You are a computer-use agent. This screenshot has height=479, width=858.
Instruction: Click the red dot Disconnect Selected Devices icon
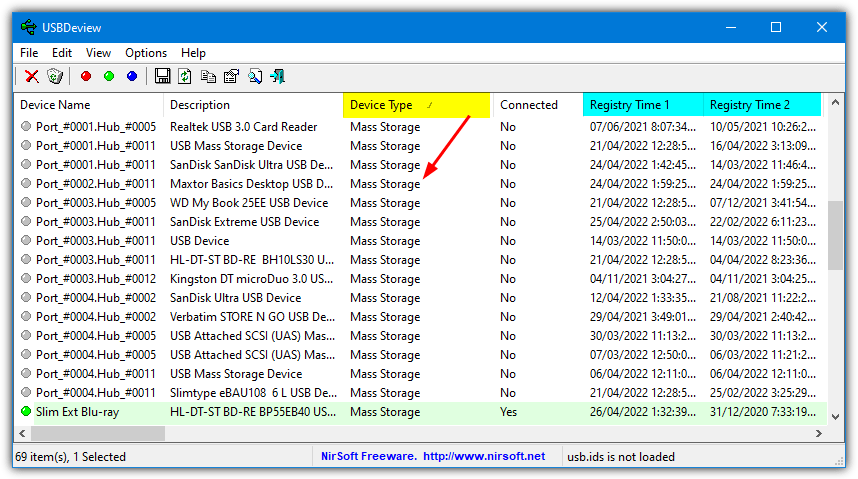point(86,76)
